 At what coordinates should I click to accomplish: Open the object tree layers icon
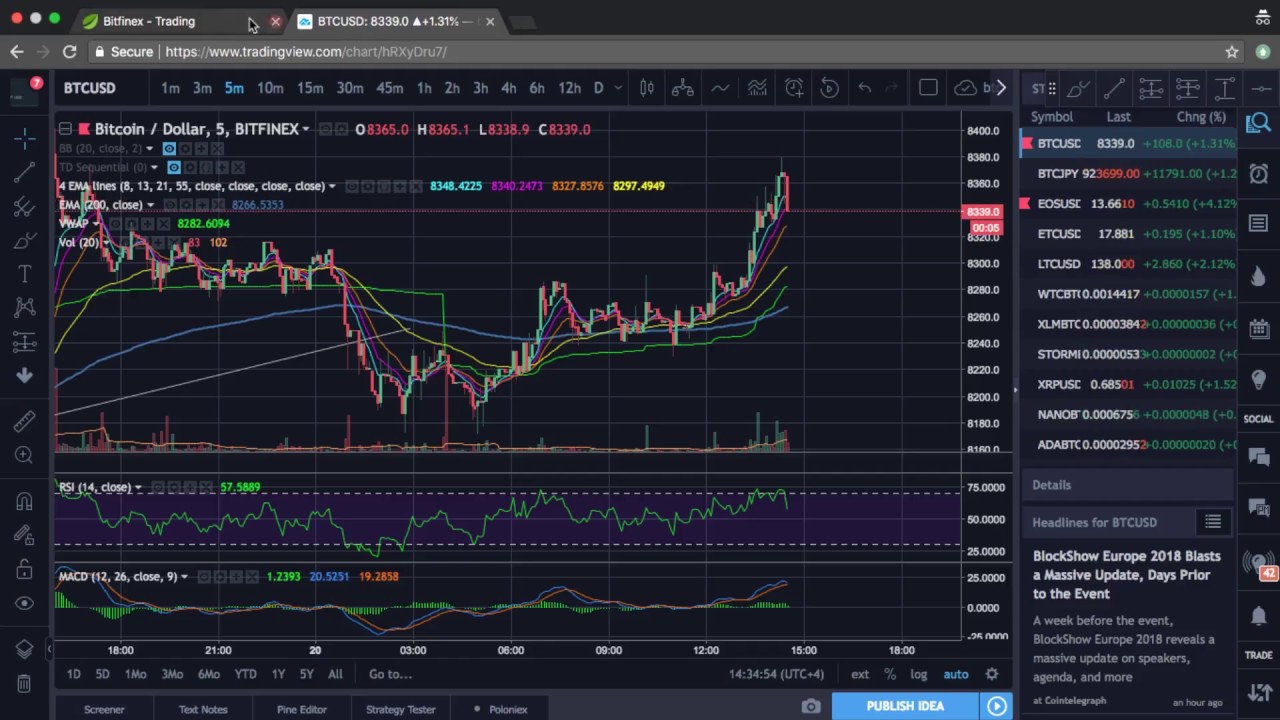[24, 649]
